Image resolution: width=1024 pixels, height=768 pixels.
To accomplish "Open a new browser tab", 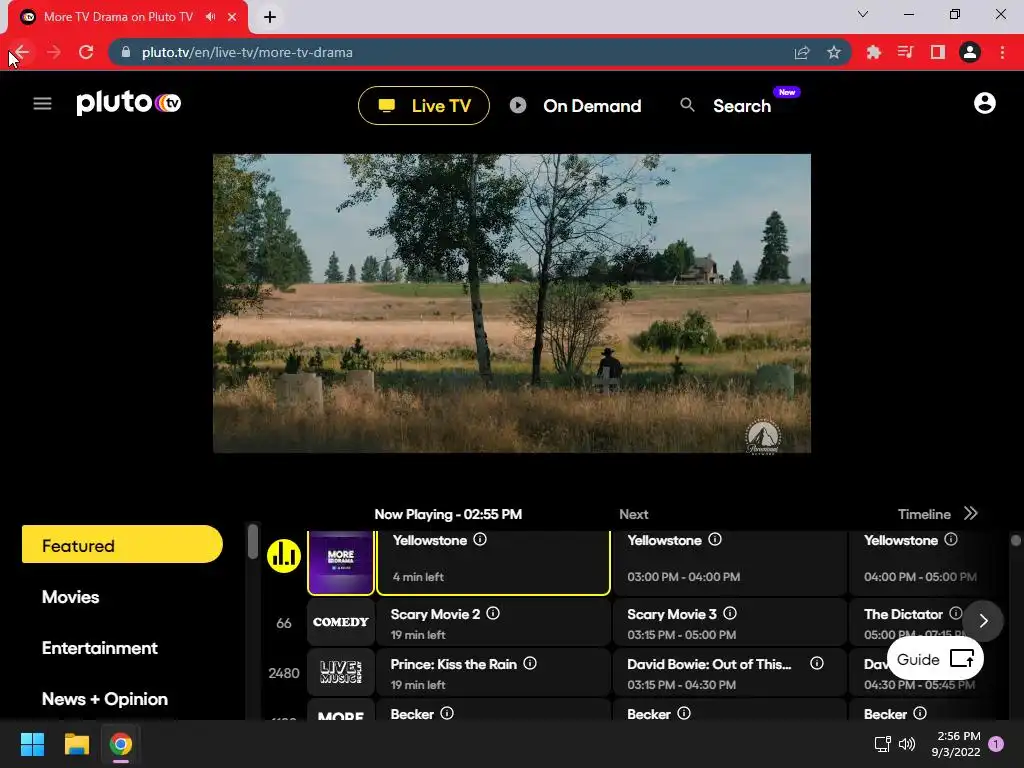I will (270, 17).
